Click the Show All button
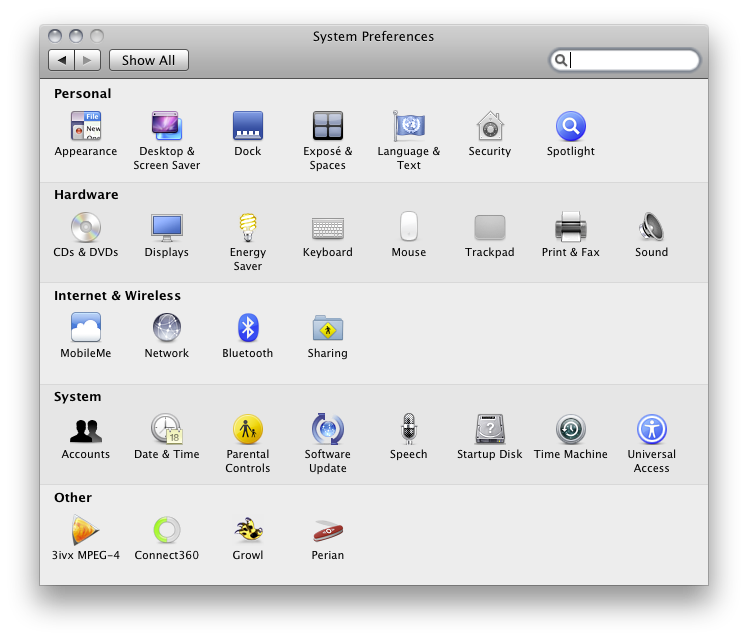748x640 pixels. (148, 60)
